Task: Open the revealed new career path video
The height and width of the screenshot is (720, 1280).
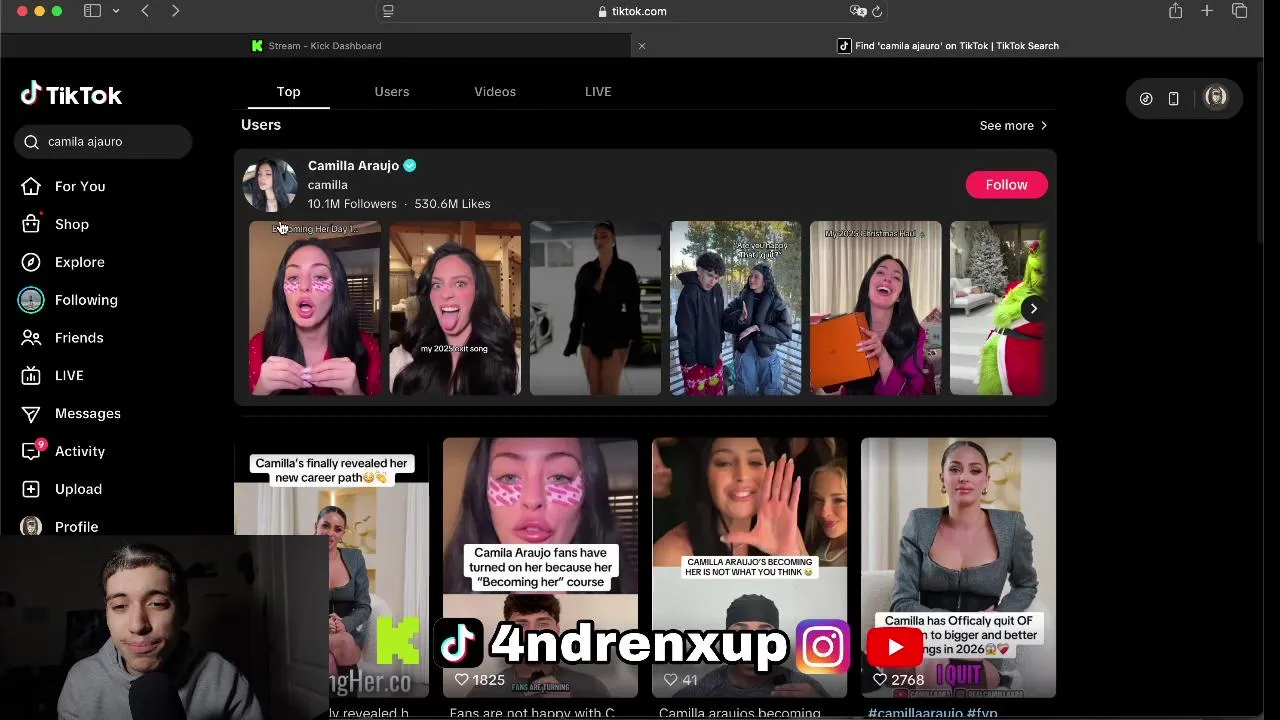Action: (331, 567)
